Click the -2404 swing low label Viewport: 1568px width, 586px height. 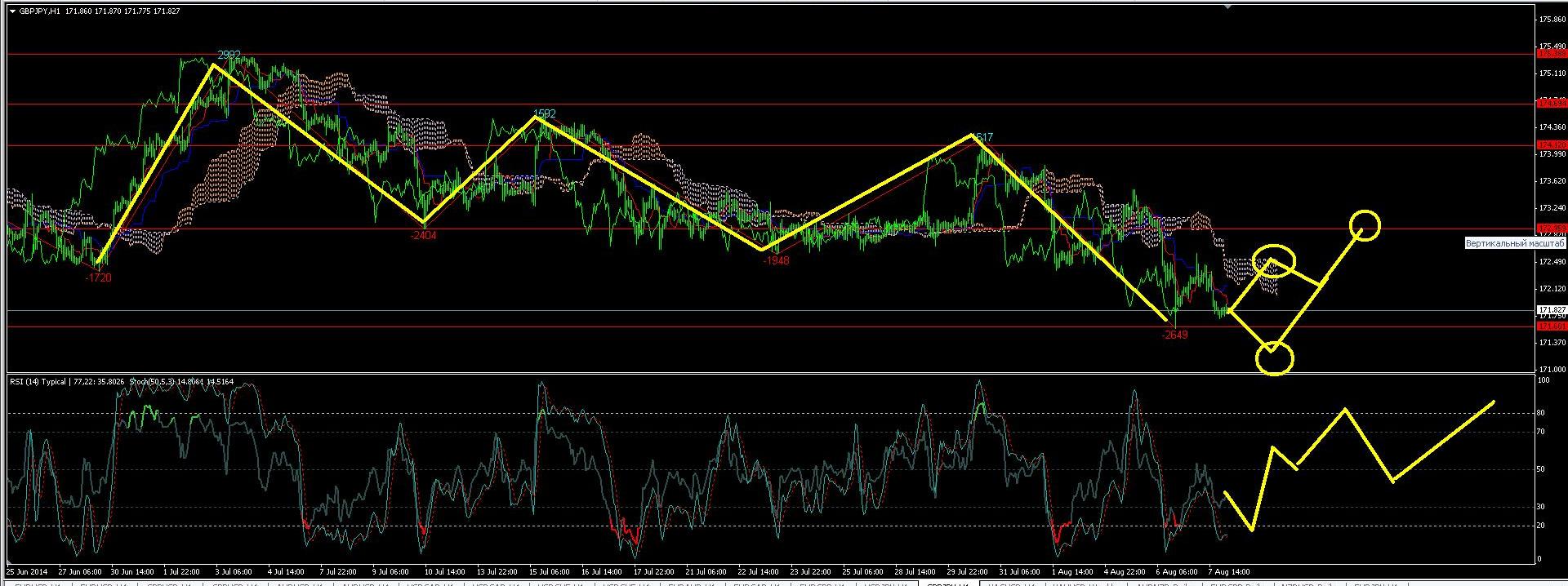click(x=424, y=235)
